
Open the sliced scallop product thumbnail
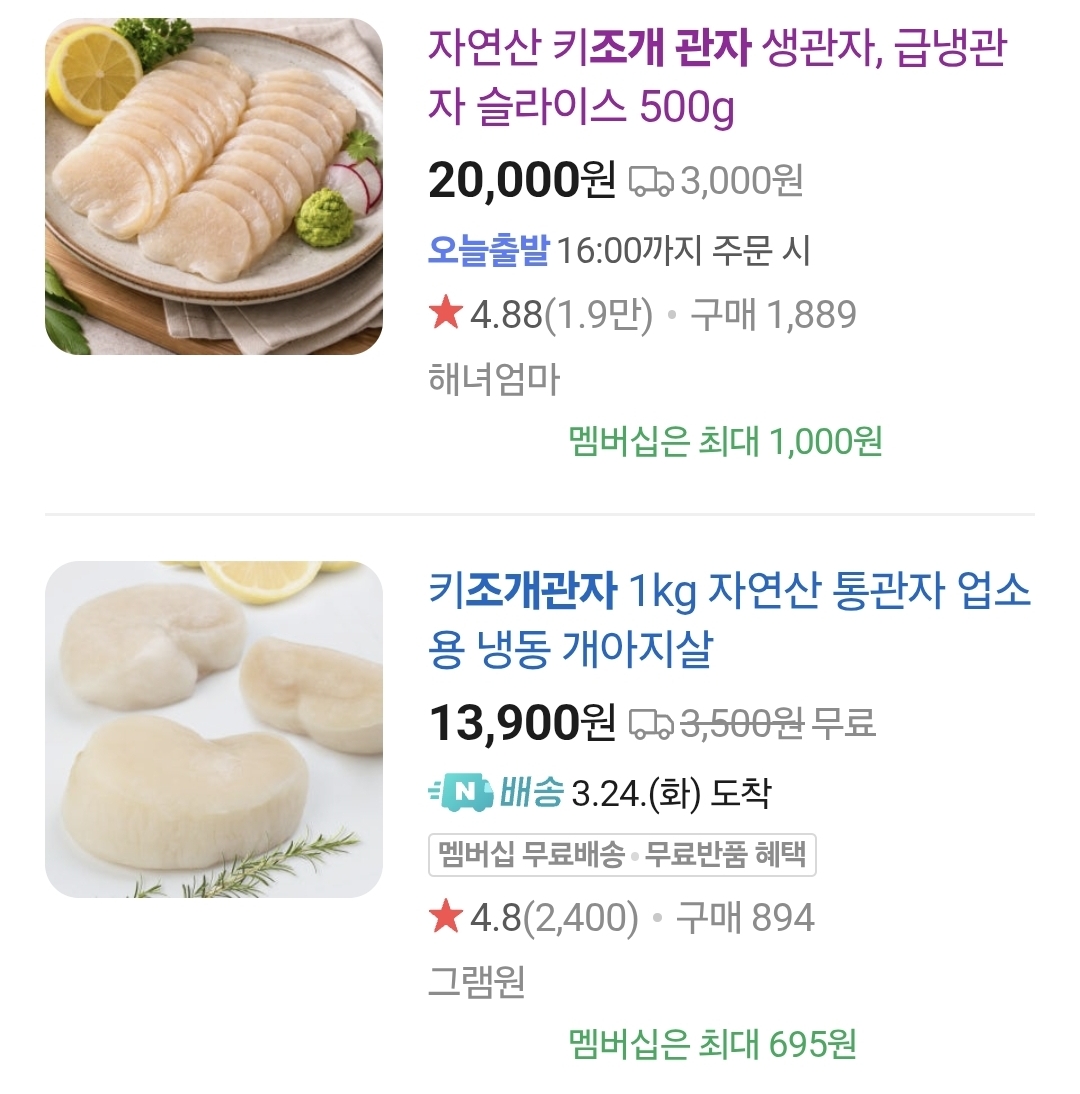[213, 186]
